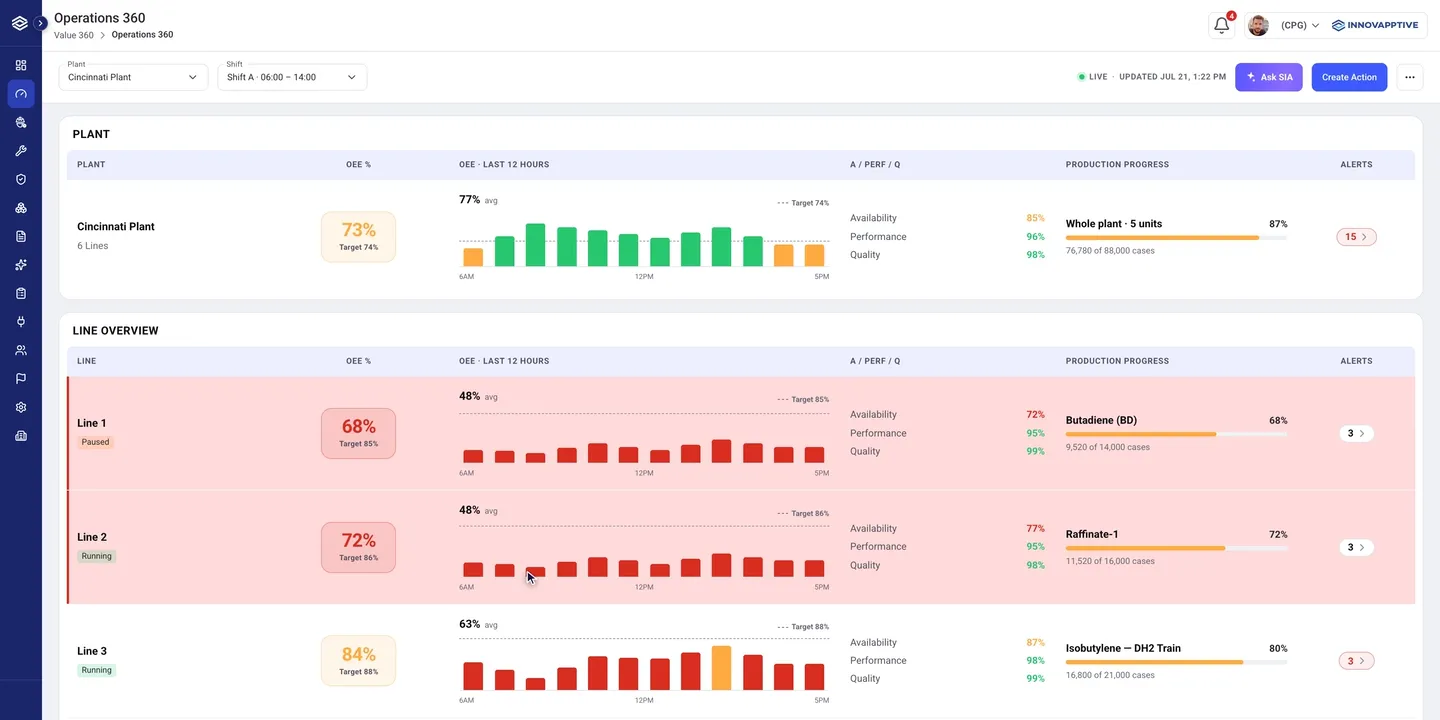Click the flag icon in sidebar
This screenshot has height=720, width=1440.
click(21, 379)
